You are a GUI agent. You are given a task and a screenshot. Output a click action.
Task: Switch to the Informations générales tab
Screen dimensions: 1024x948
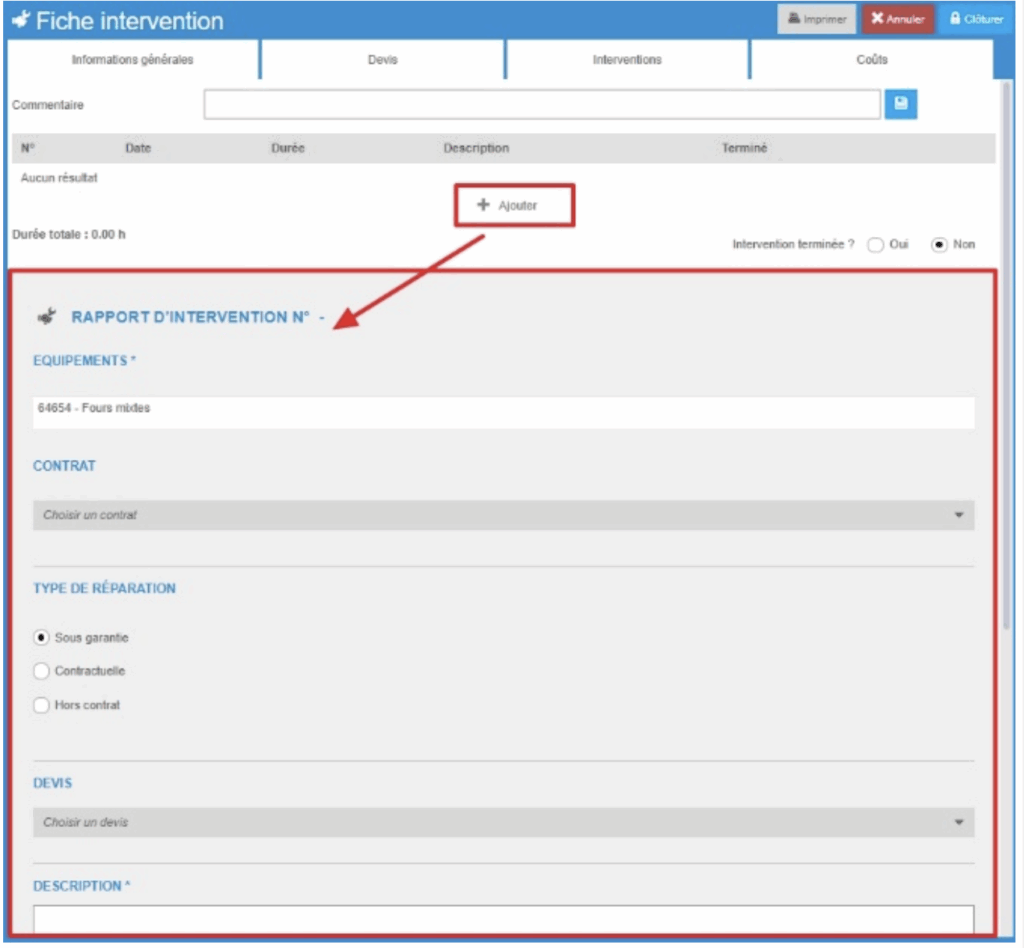click(x=132, y=60)
